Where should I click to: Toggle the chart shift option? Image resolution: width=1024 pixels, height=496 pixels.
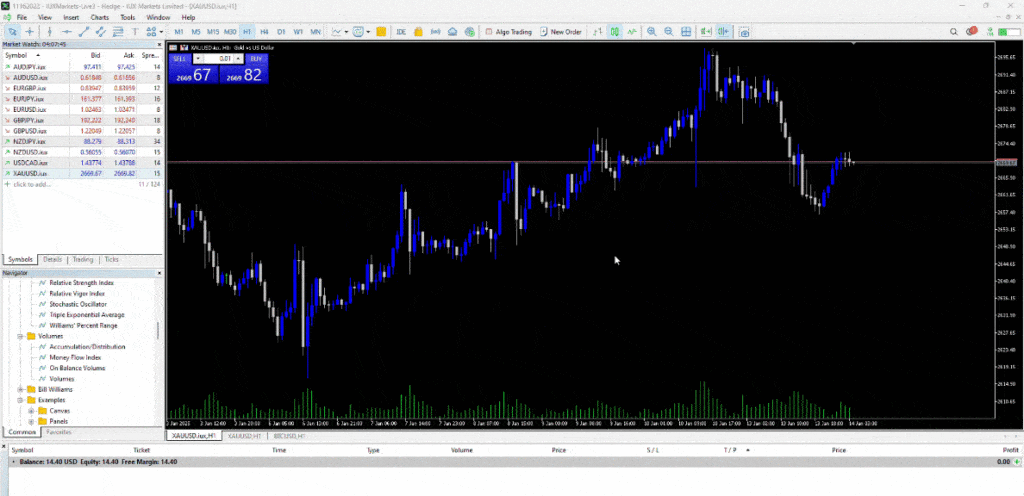(723, 32)
